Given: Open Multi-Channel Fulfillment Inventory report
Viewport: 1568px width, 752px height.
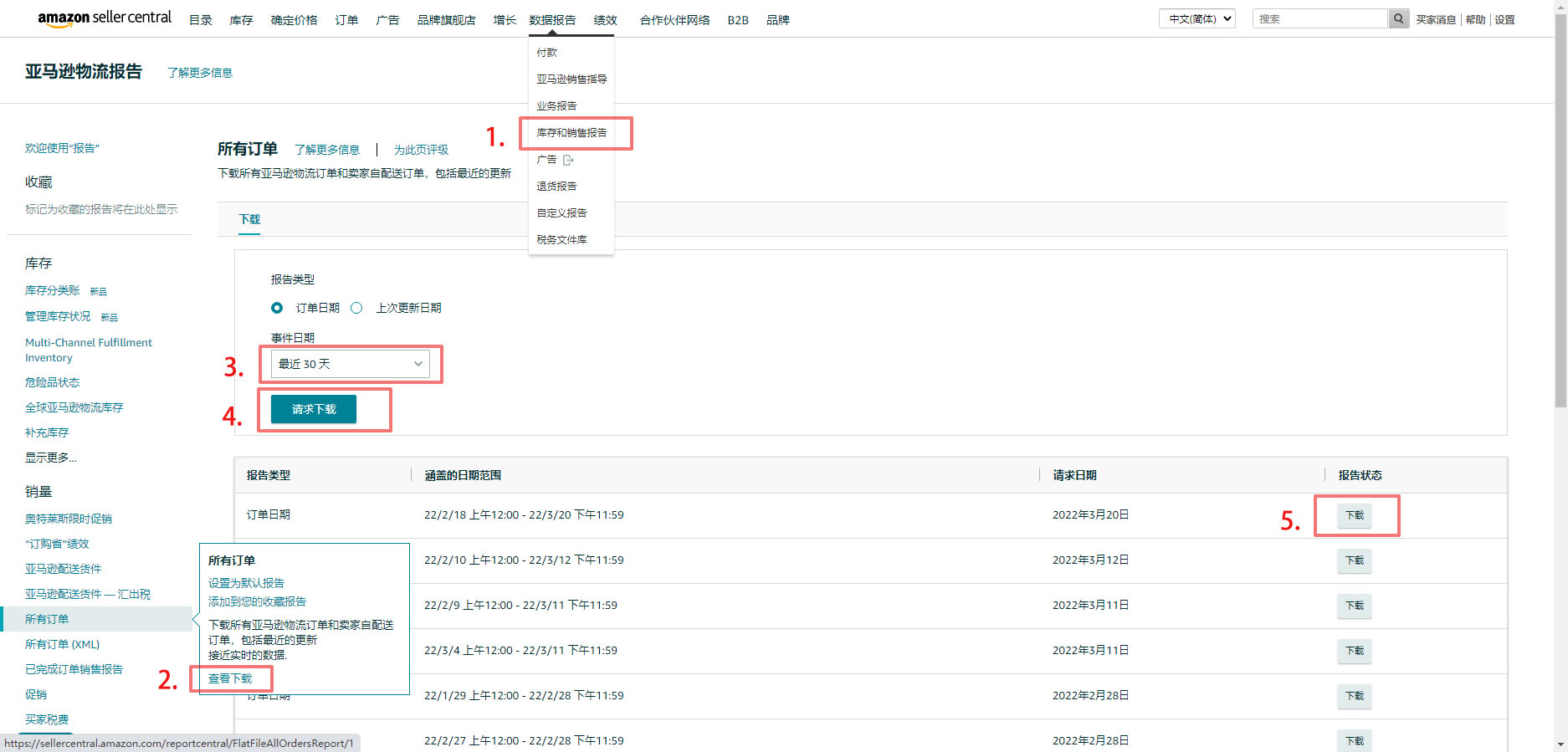Looking at the screenshot, I should coord(89,350).
